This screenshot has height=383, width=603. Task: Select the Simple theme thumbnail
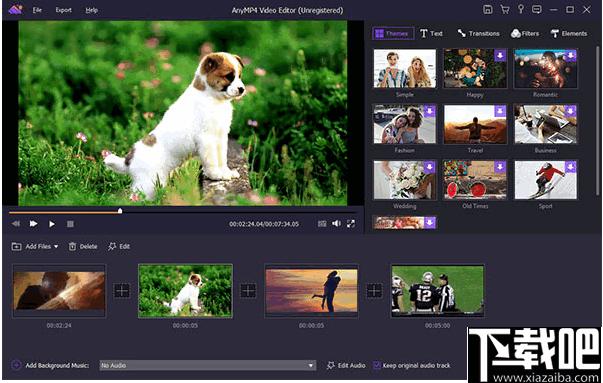[405, 68]
